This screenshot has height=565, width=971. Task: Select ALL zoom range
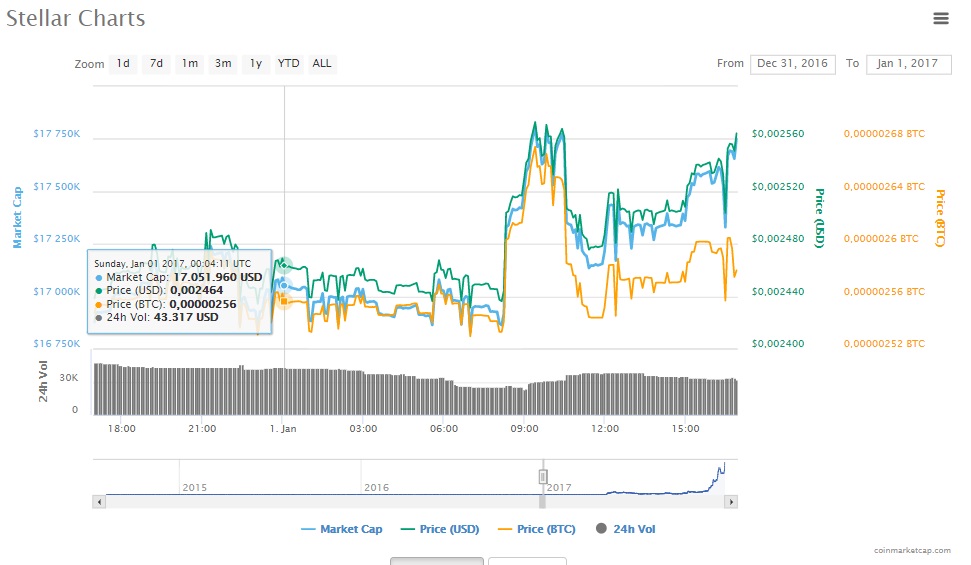pyautogui.click(x=322, y=63)
